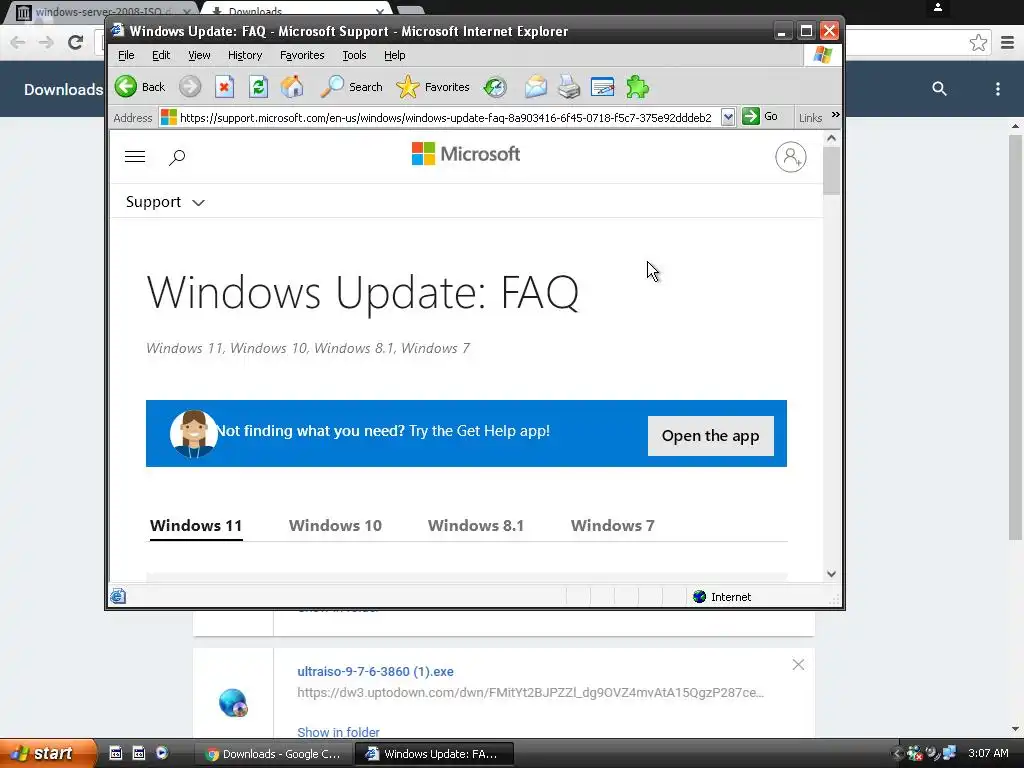The height and width of the screenshot is (768, 1024).
Task: Expand hidden system tray icons arrow
Action: pos(897,754)
